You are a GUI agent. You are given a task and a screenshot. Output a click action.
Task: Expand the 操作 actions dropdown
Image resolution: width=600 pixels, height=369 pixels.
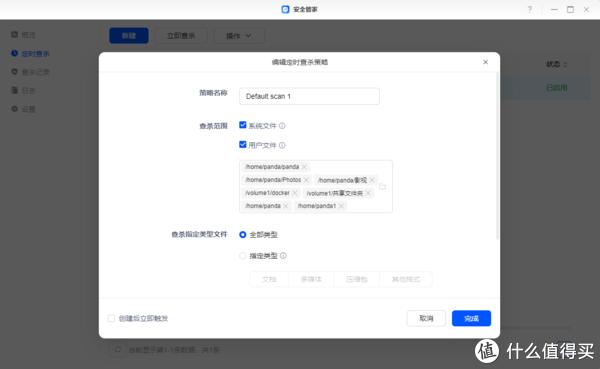(x=239, y=36)
